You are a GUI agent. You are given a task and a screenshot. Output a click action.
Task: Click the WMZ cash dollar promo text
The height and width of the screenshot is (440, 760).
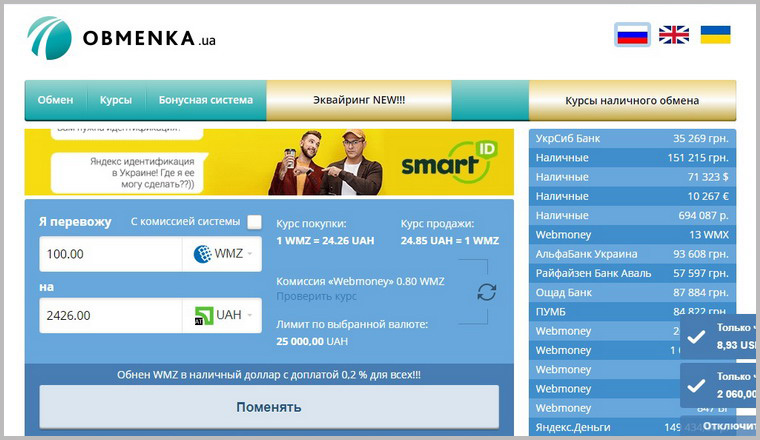point(269,375)
